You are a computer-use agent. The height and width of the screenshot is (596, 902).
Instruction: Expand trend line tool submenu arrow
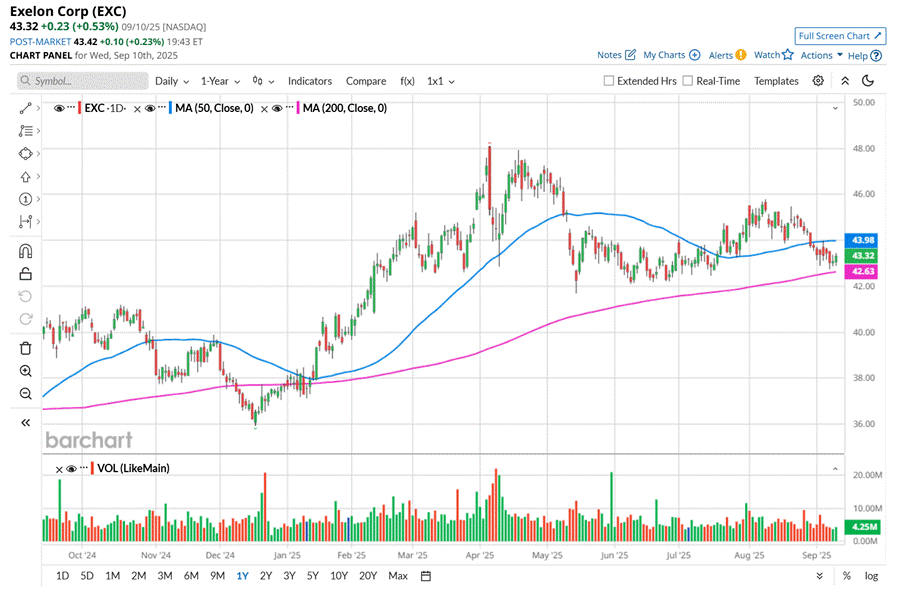click(x=38, y=108)
